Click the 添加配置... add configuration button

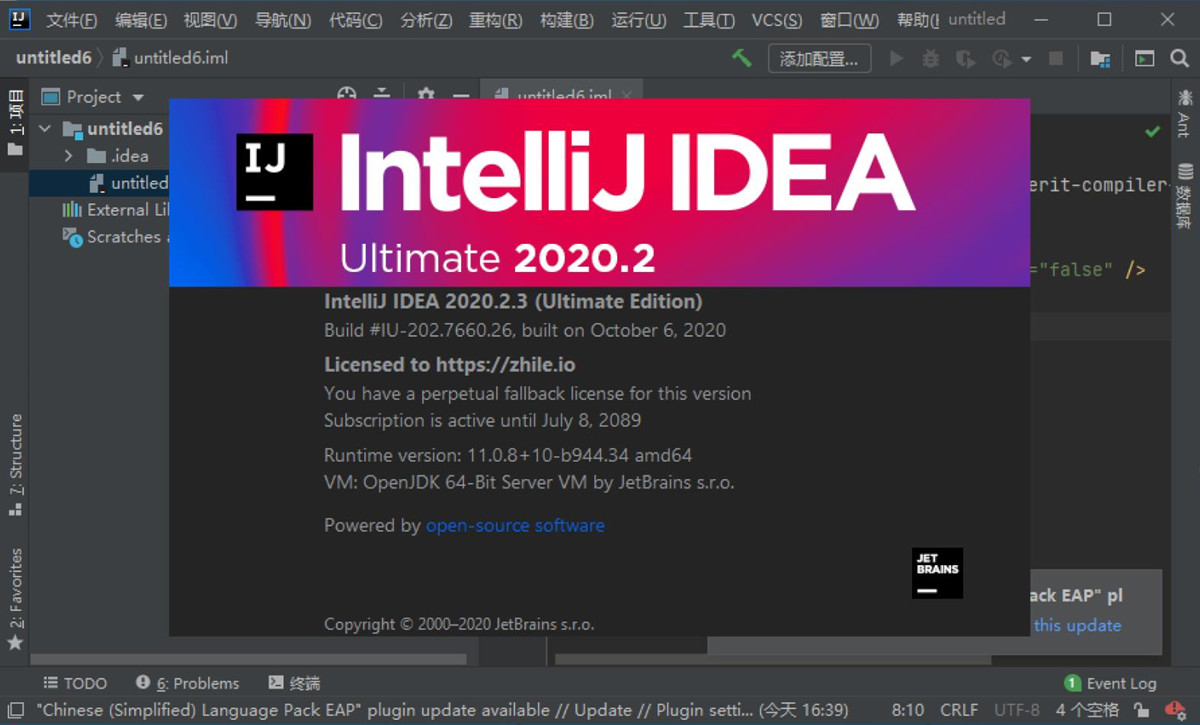(x=819, y=59)
